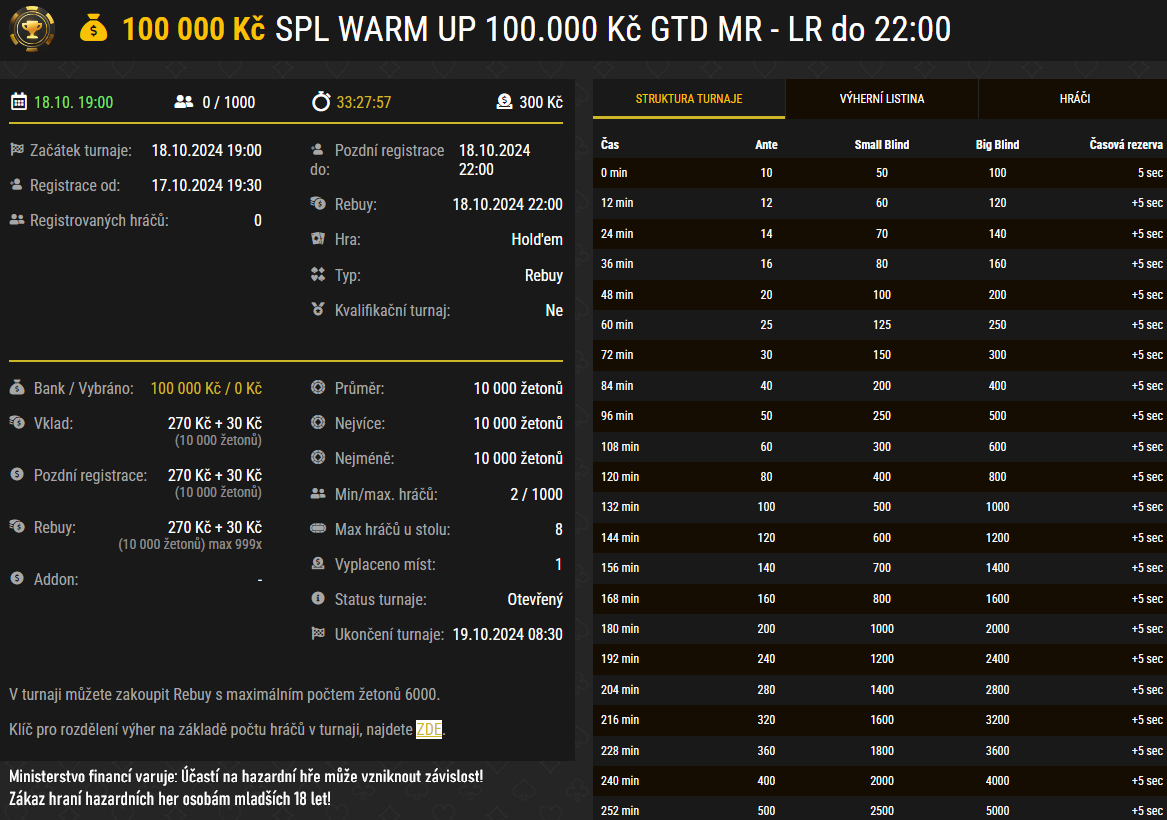Click the calendar start date icon
The width and height of the screenshot is (1167, 820).
point(18,101)
